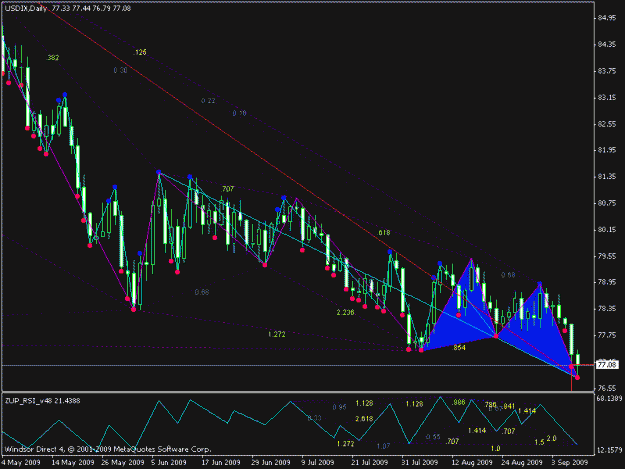Click the 0.30 ratio label
The height and width of the screenshot is (469, 625).
pyautogui.click(x=120, y=71)
